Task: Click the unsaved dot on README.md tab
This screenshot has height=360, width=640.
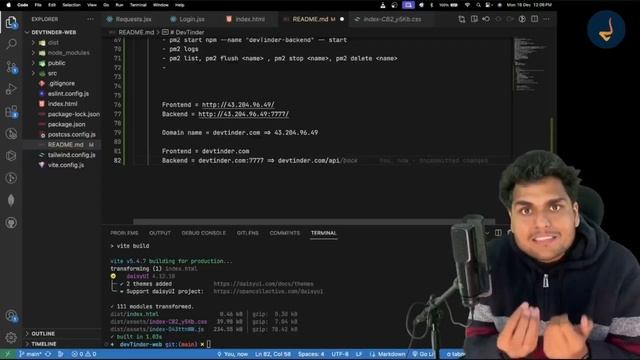Action: point(342,19)
